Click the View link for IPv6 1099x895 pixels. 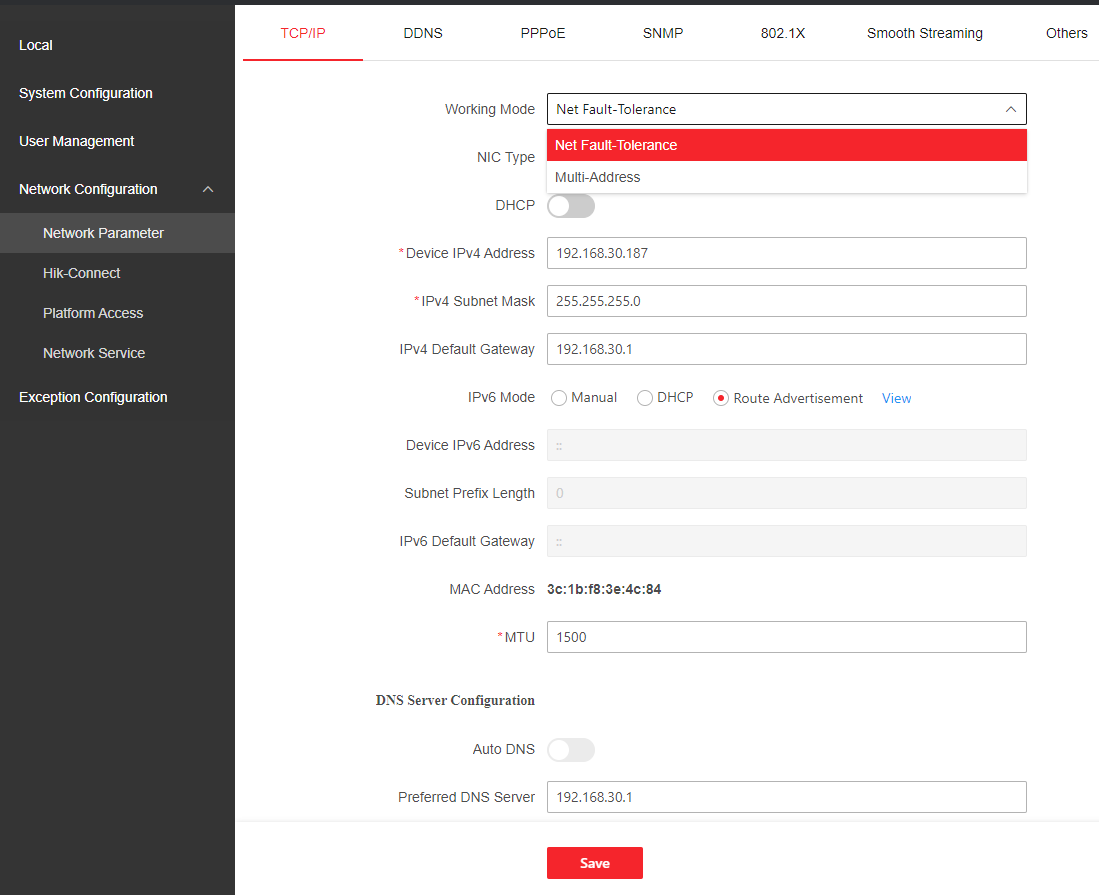[896, 398]
